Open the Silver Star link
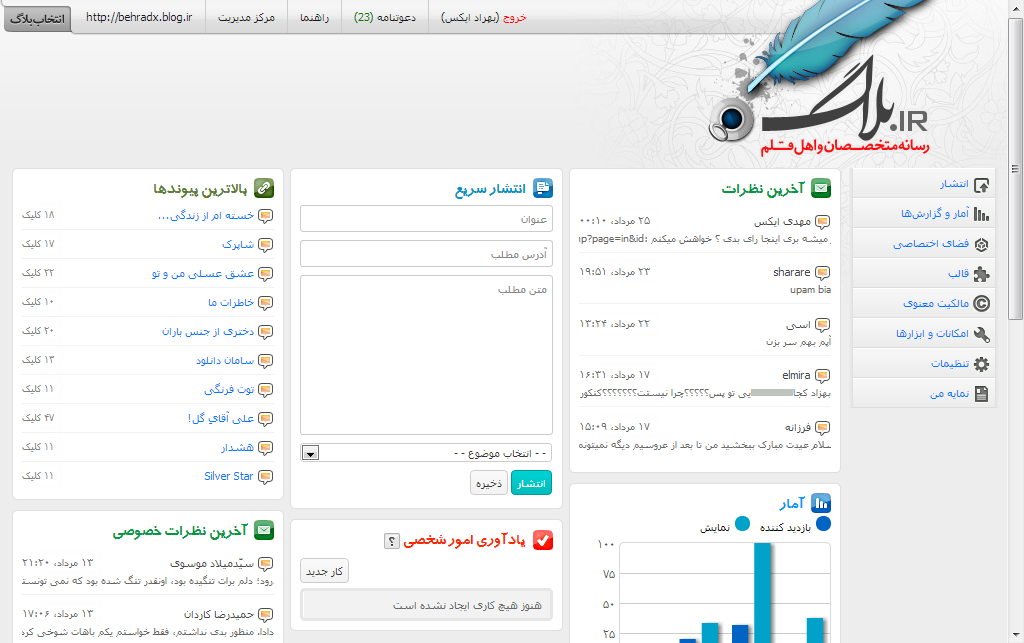1024x643 pixels. pyautogui.click(x=229, y=477)
